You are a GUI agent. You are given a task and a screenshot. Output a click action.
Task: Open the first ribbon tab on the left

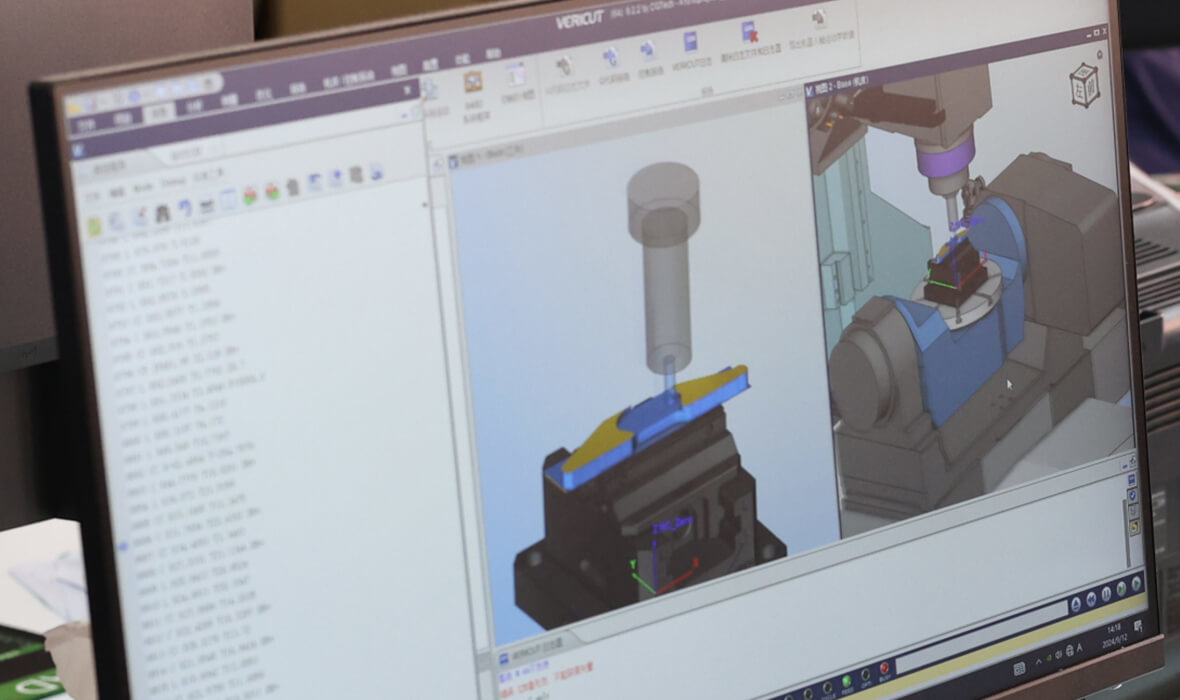click(86, 125)
